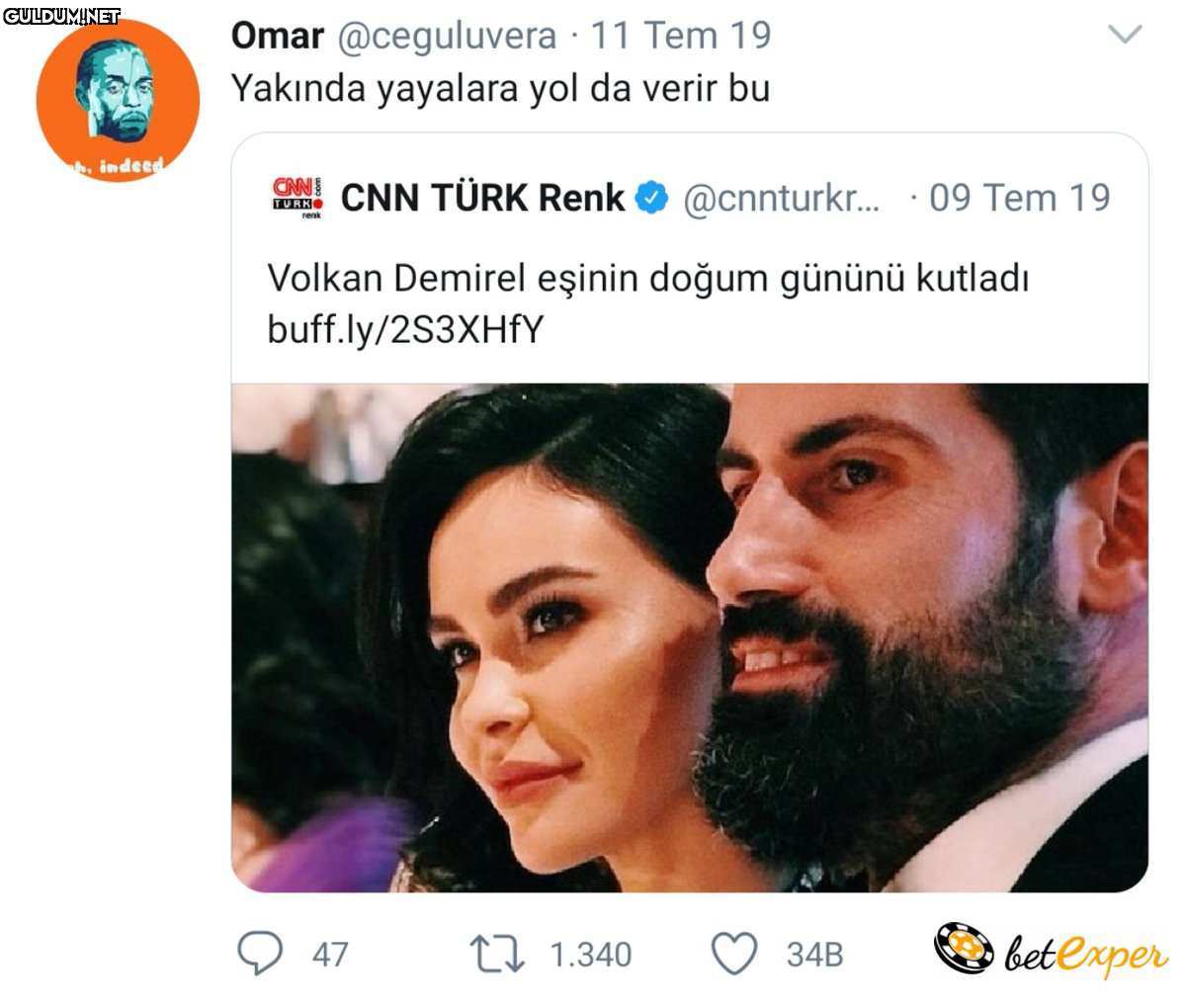Click the 34B like count
1186x1008 pixels.
pos(814,955)
